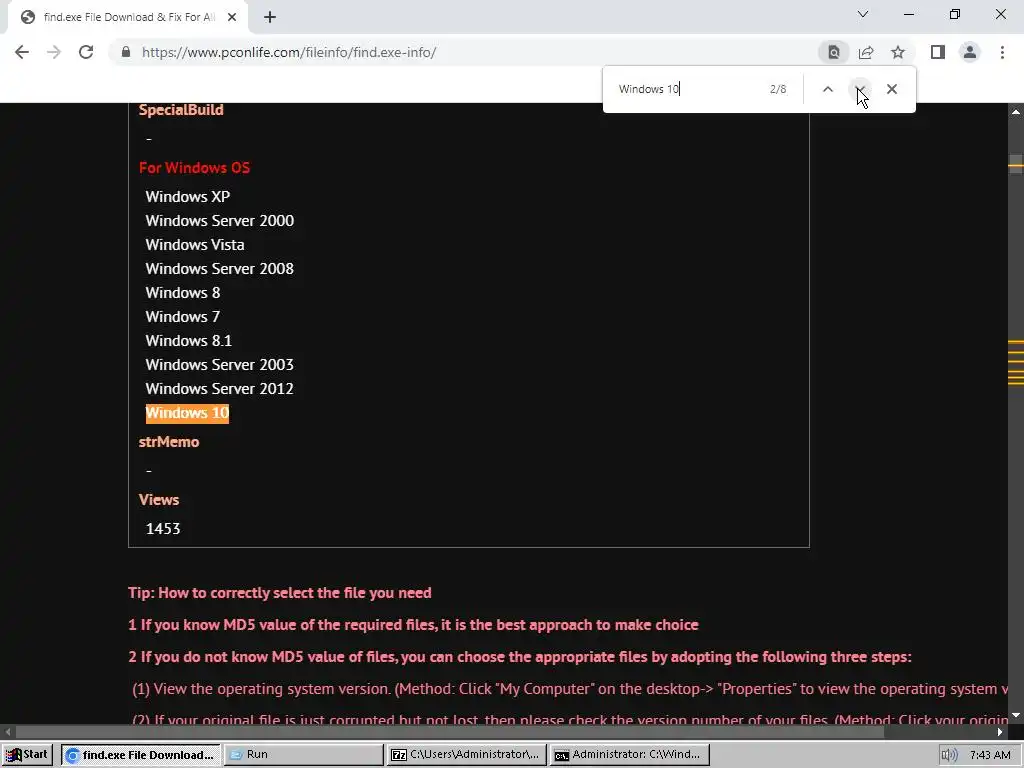Switch to the Administrator command prompt window
The width and height of the screenshot is (1024, 768).
click(x=630, y=754)
